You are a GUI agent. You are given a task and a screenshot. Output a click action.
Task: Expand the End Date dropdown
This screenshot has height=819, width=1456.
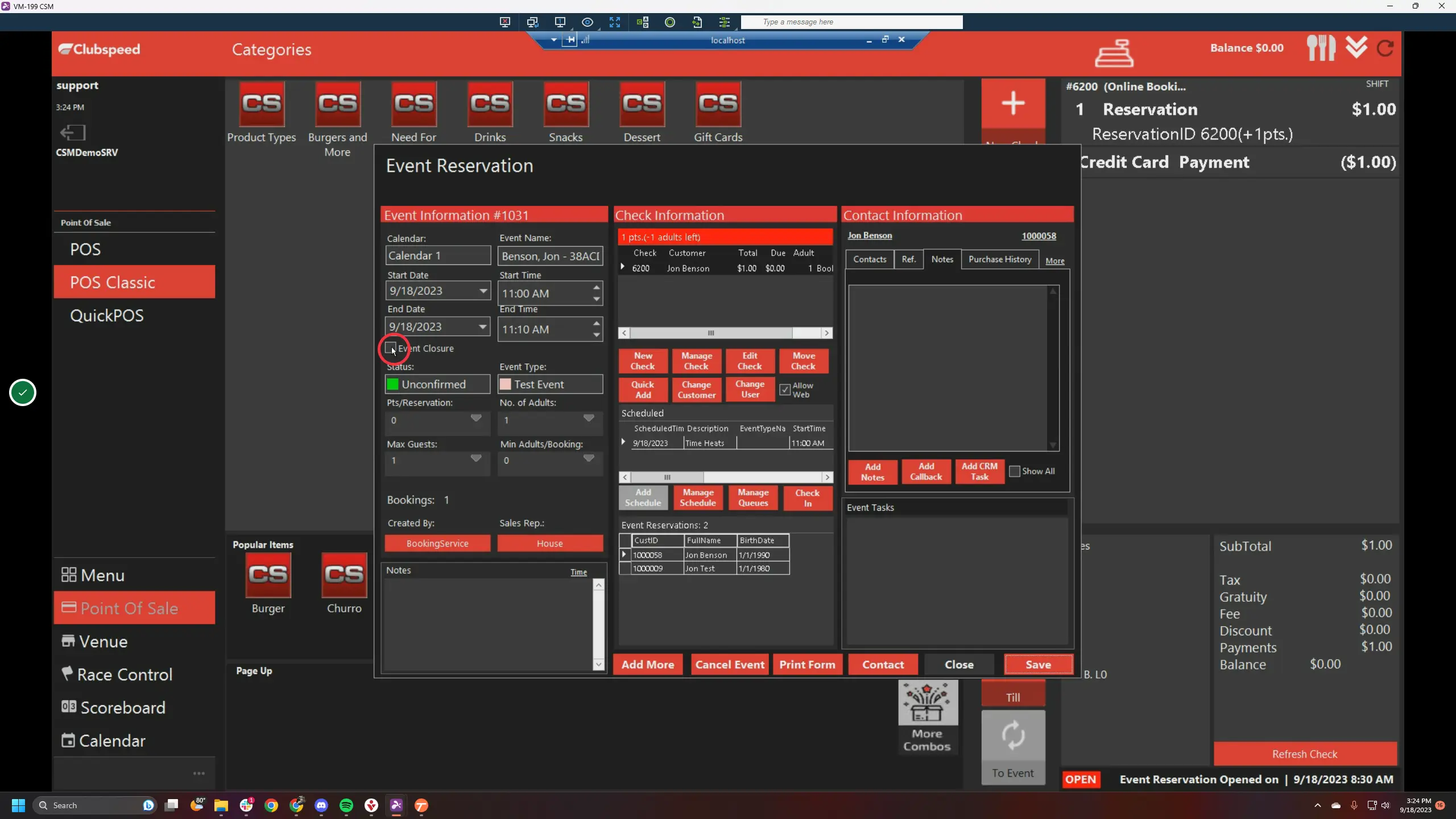(483, 326)
